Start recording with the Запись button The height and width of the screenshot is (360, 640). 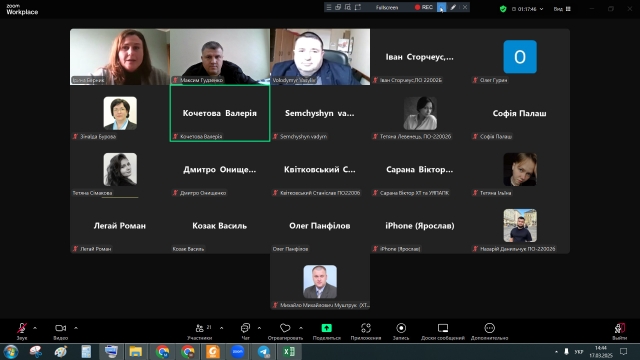pyautogui.click(x=401, y=331)
